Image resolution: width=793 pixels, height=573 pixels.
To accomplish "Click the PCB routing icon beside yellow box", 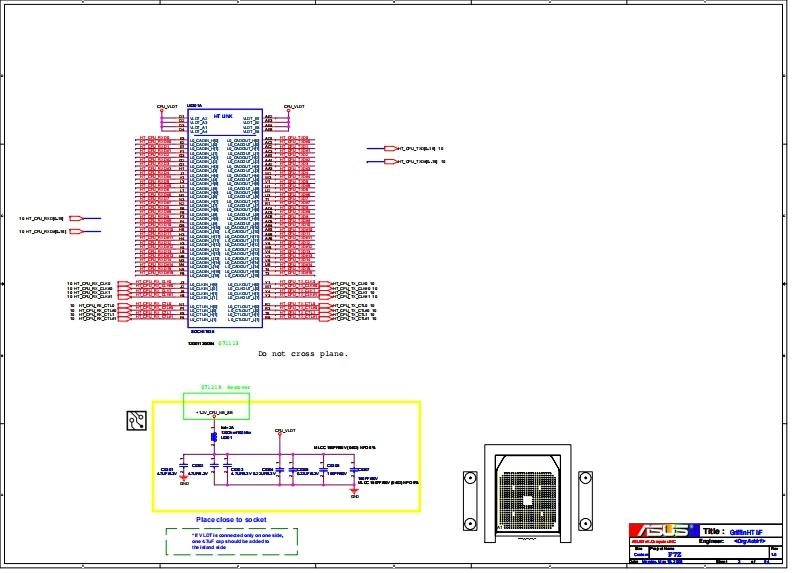I will 137,420.
